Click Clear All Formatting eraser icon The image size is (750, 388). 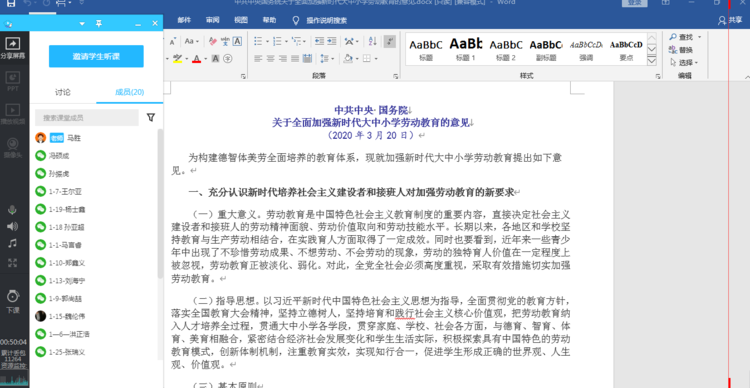tap(213, 41)
